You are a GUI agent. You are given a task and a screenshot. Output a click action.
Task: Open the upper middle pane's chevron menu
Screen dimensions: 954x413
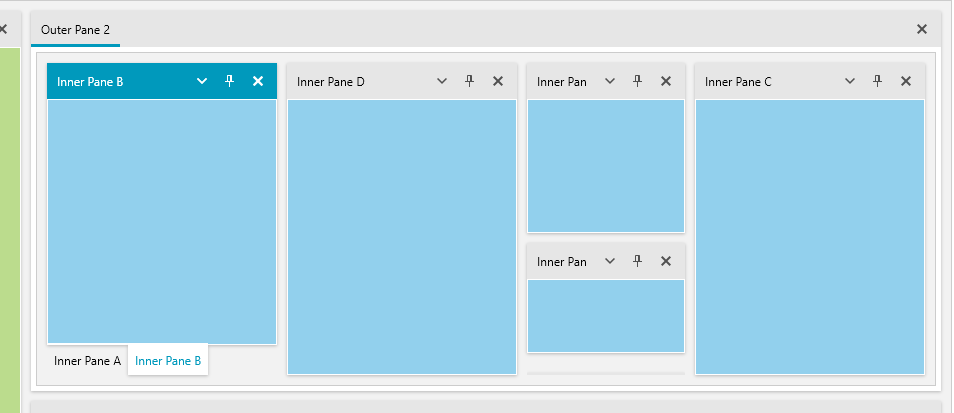coord(610,81)
